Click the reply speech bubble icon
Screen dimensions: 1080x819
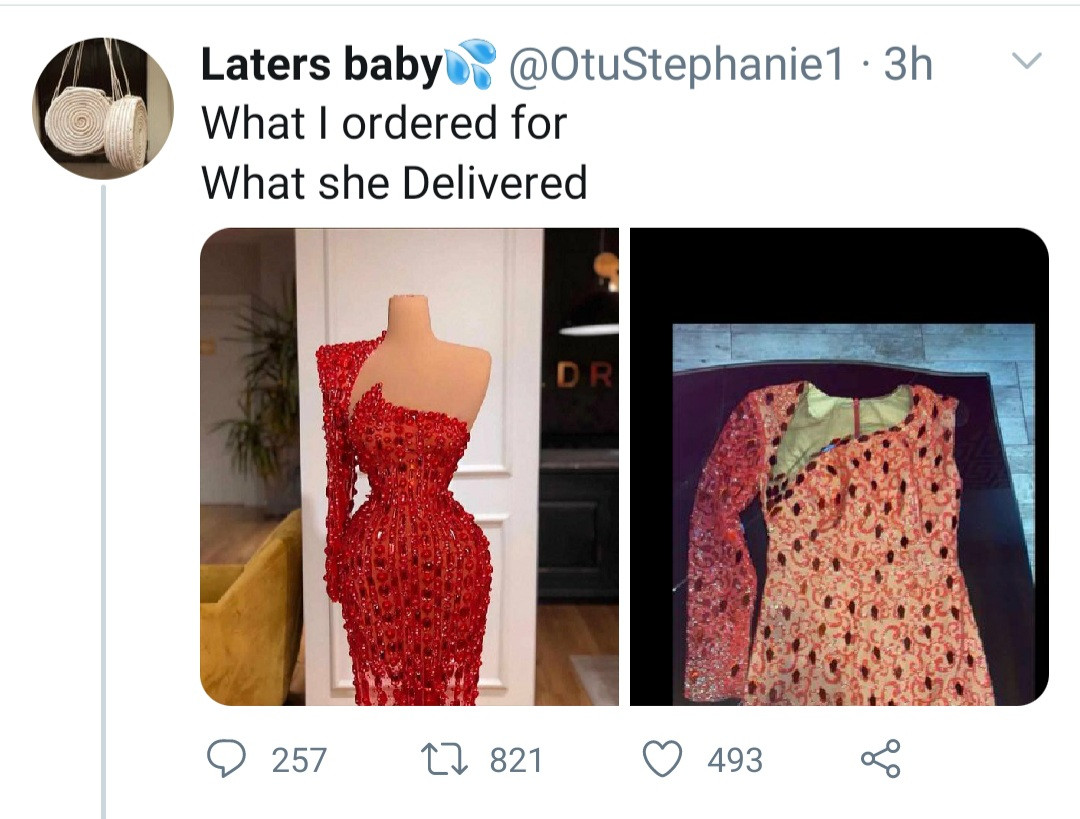click(227, 759)
